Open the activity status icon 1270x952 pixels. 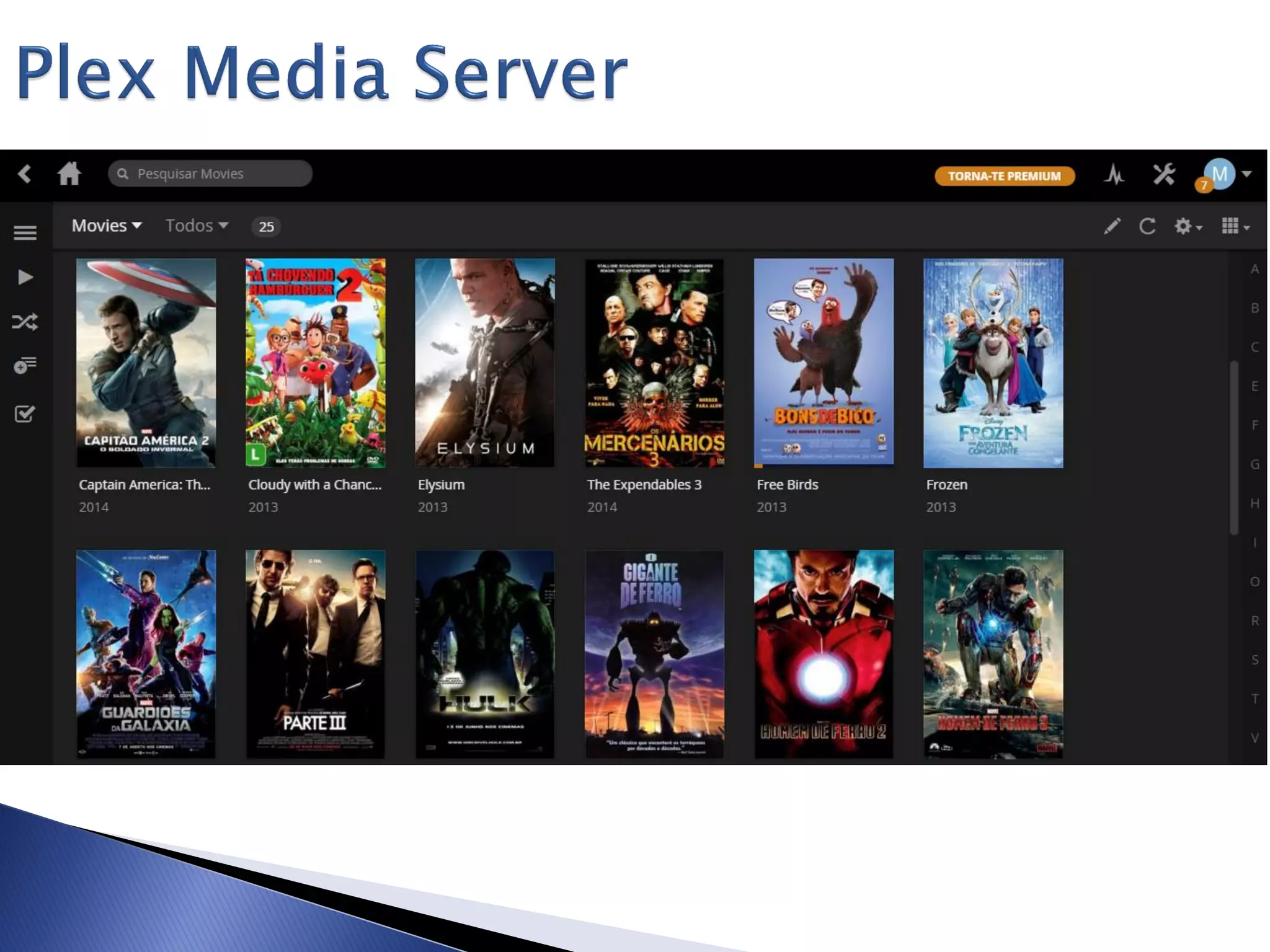1114,175
